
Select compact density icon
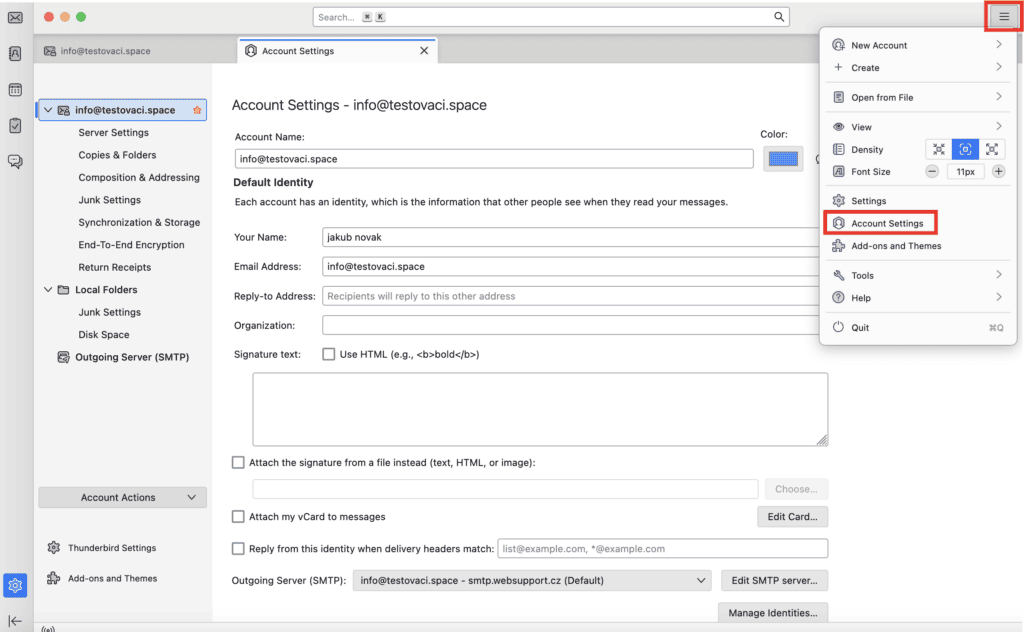(938, 150)
